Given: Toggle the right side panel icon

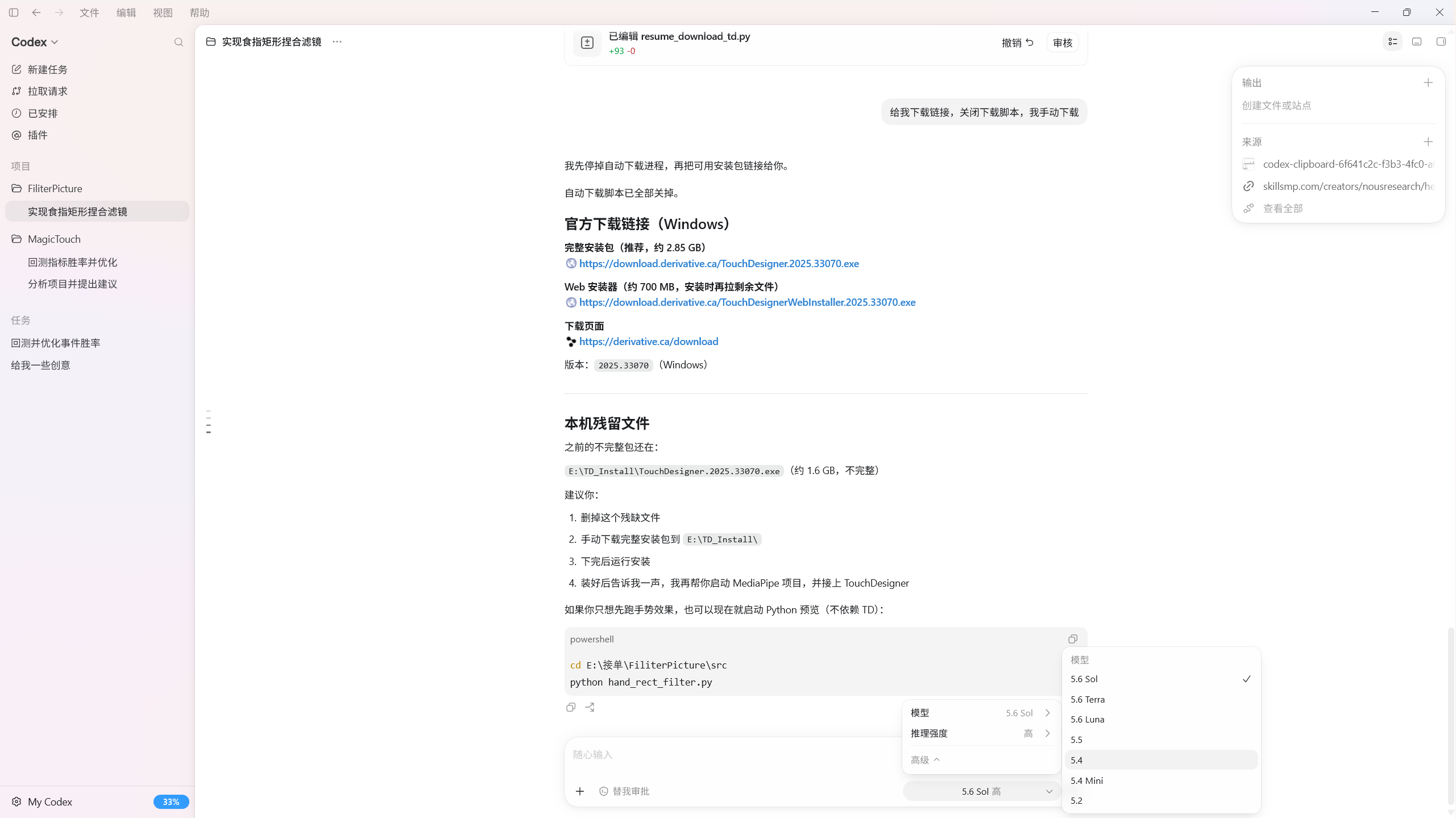Looking at the screenshot, I should (1441, 41).
